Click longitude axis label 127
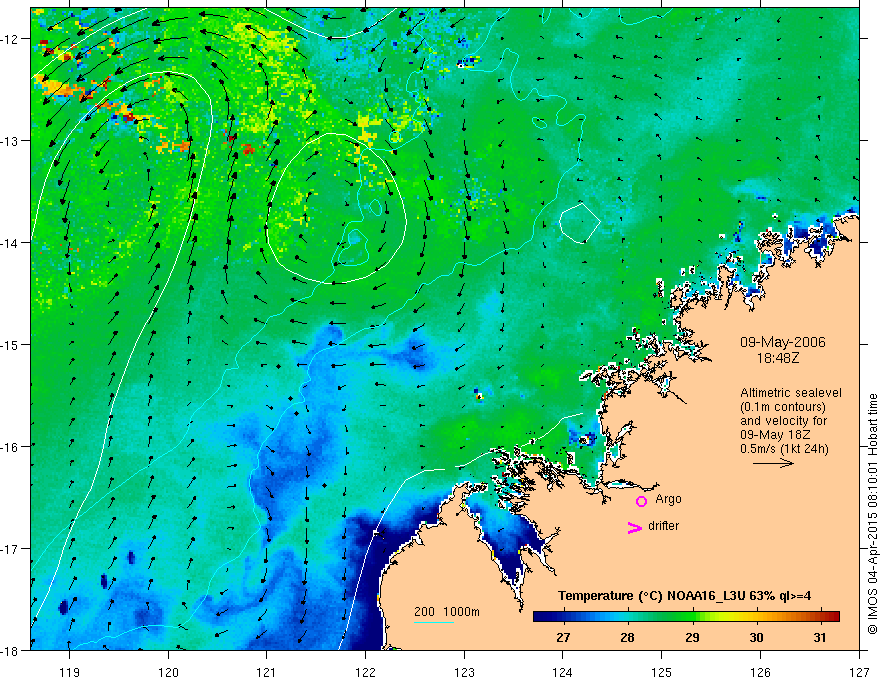This screenshot has height=680, width=880. point(859,672)
